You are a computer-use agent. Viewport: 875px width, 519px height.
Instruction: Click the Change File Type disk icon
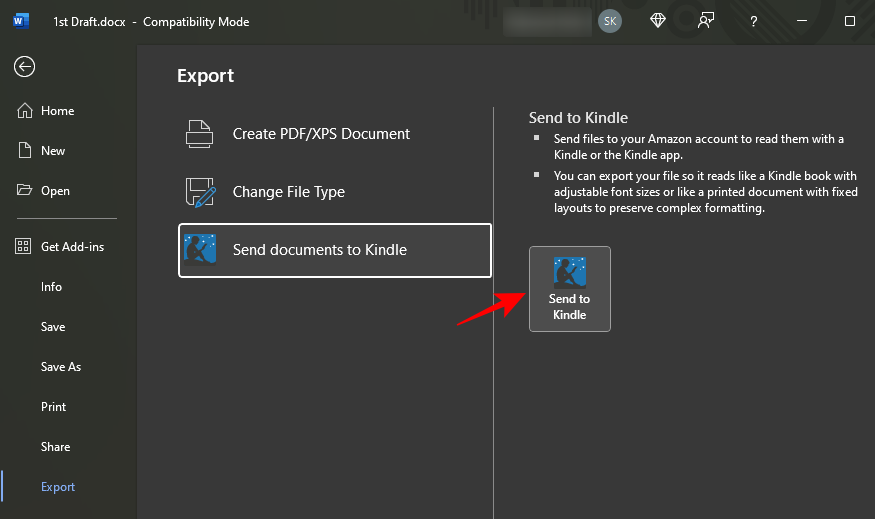tap(200, 192)
